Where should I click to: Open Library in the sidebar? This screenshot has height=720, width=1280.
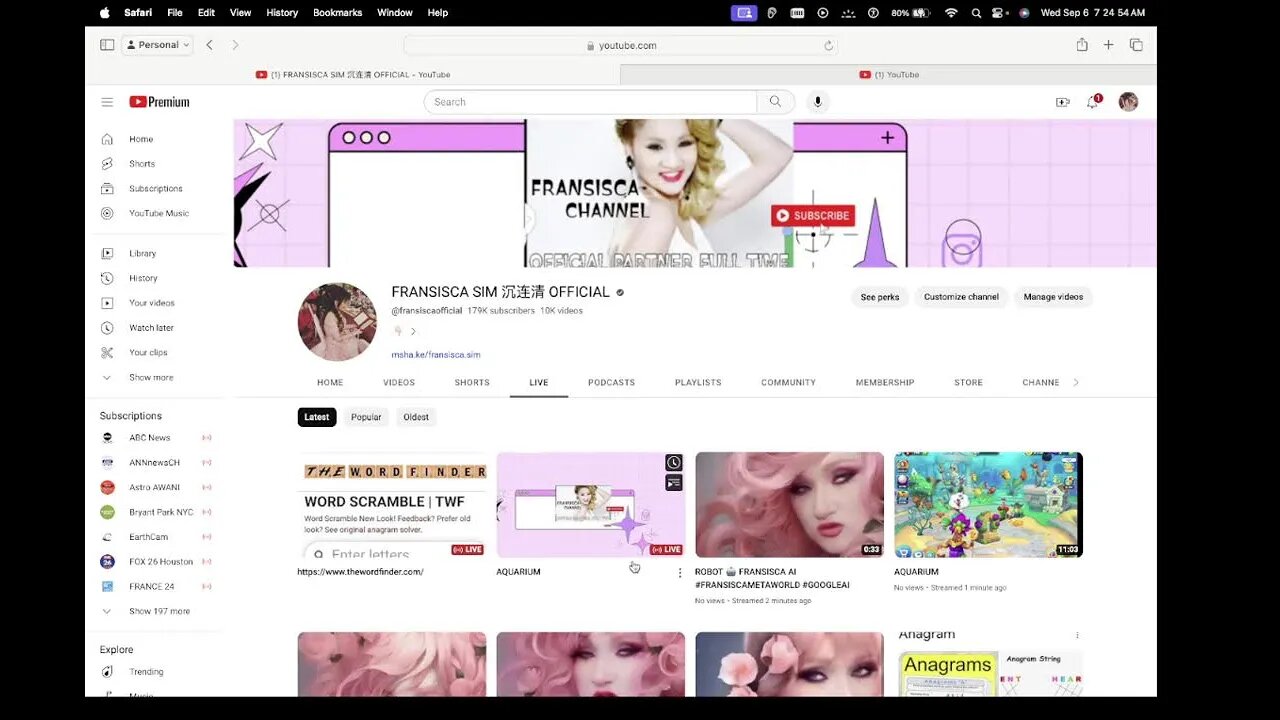pyautogui.click(x=143, y=254)
